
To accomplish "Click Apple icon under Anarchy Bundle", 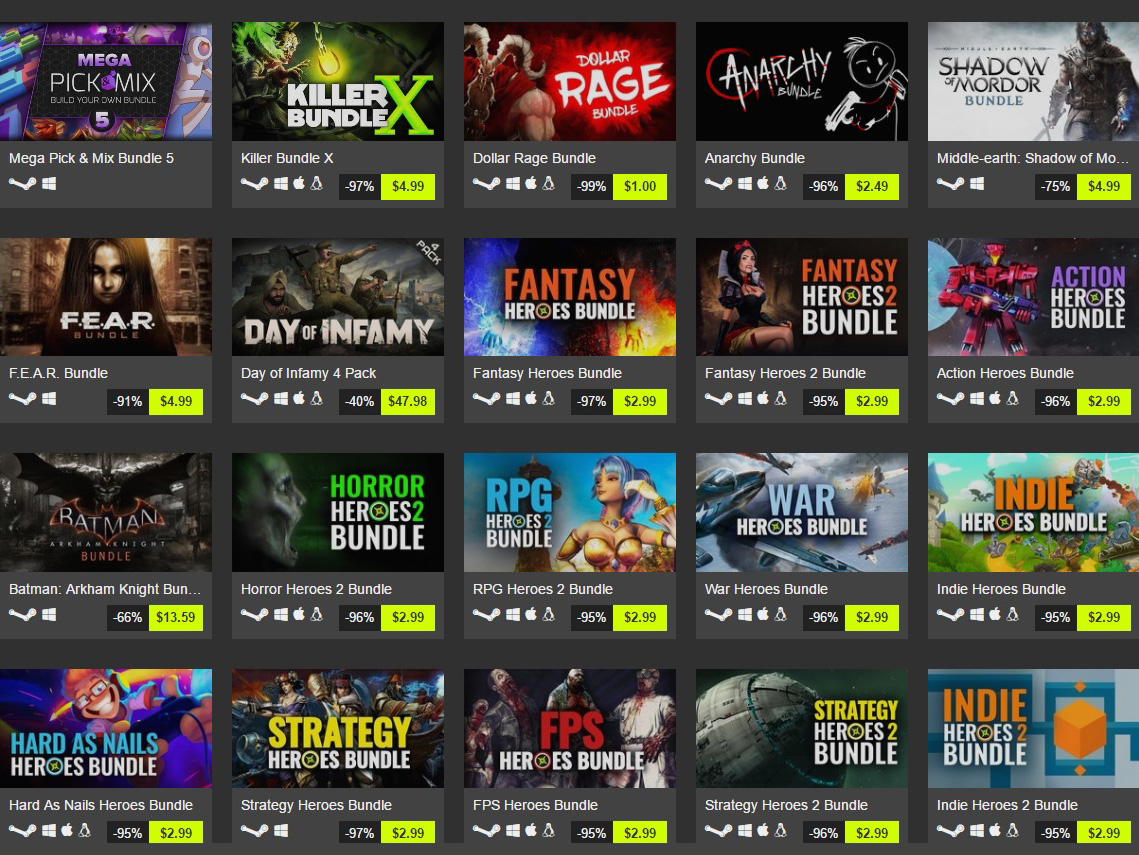I will tap(763, 183).
